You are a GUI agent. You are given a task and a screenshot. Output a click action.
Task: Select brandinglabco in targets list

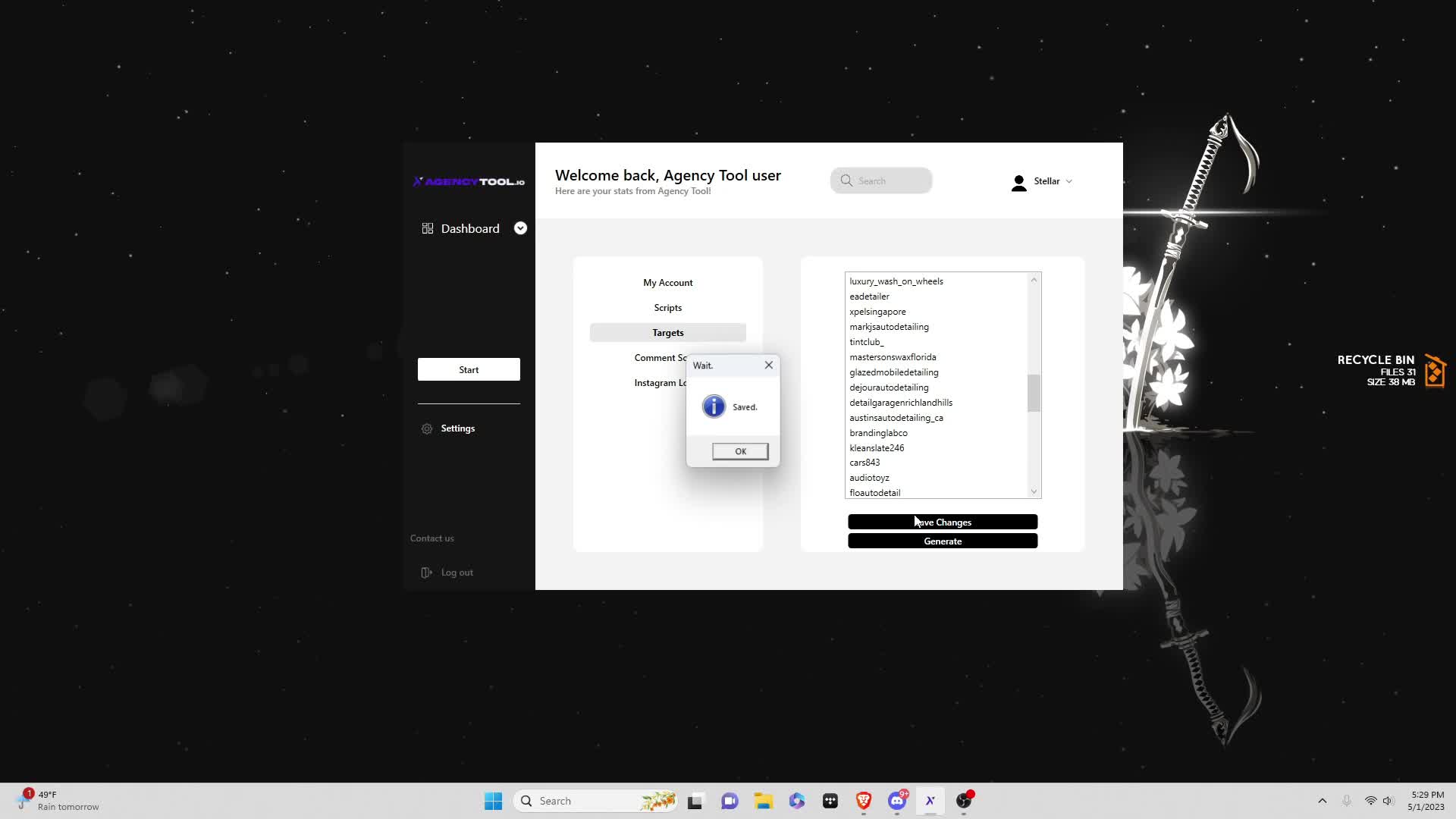878,433
